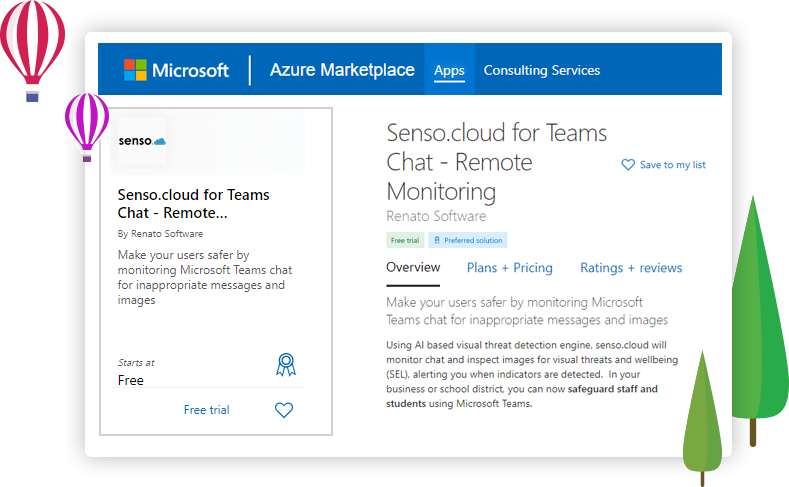This screenshot has width=789, height=487.
Task: Click the 'Free' price on the card
Action: click(x=130, y=380)
